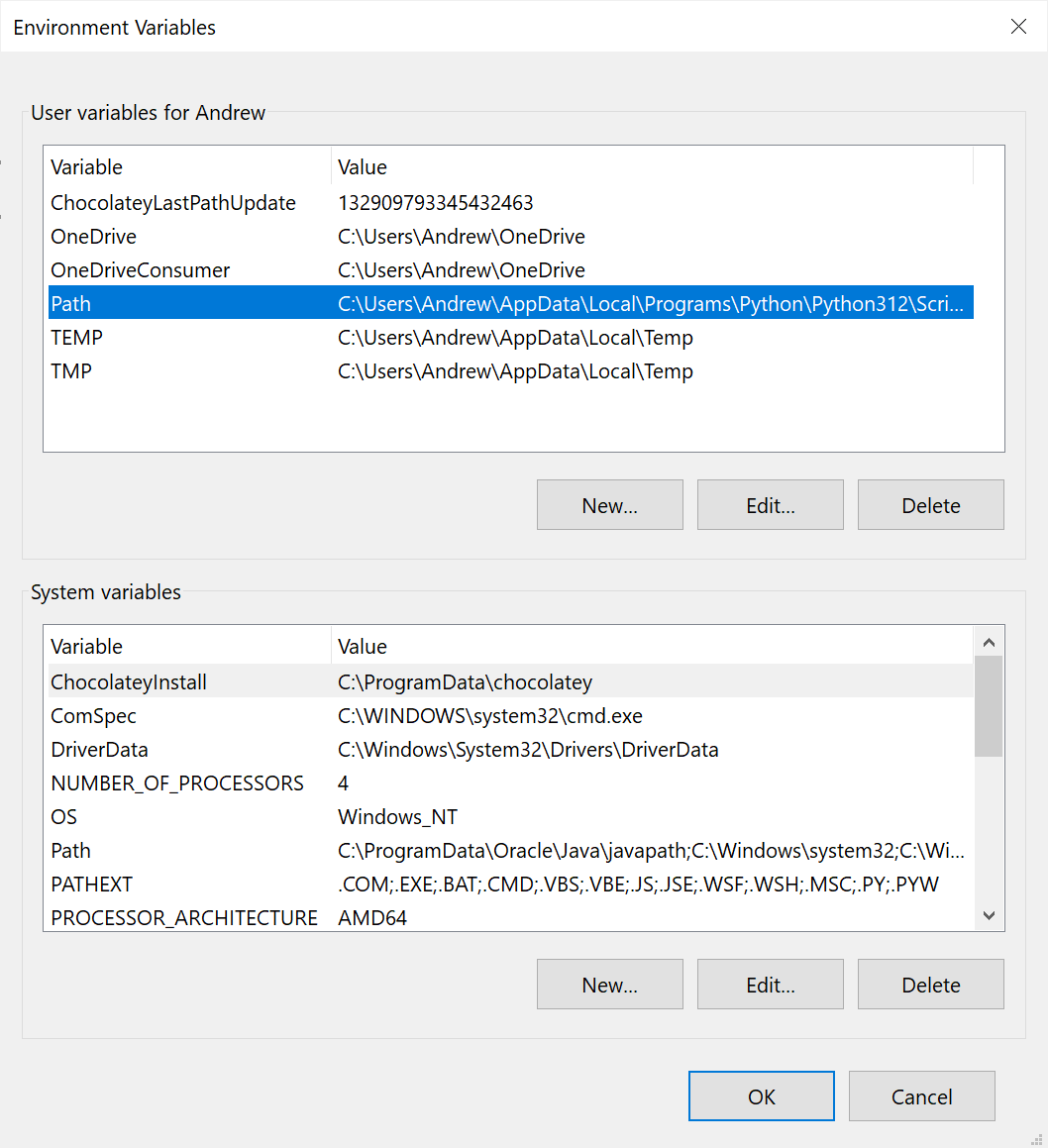Screen dimensions: 1048x1148
Task: Select the PATHEXT system variable
Action: pyautogui.click(x=92, y=885)
